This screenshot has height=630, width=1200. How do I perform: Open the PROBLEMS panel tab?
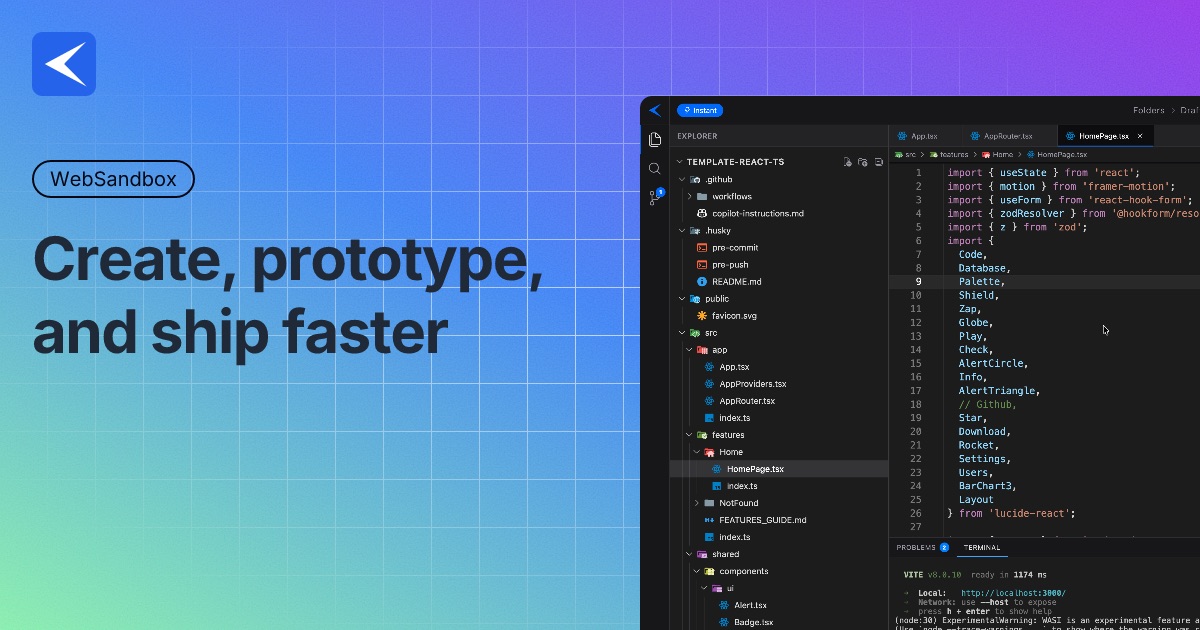[916, 548]
